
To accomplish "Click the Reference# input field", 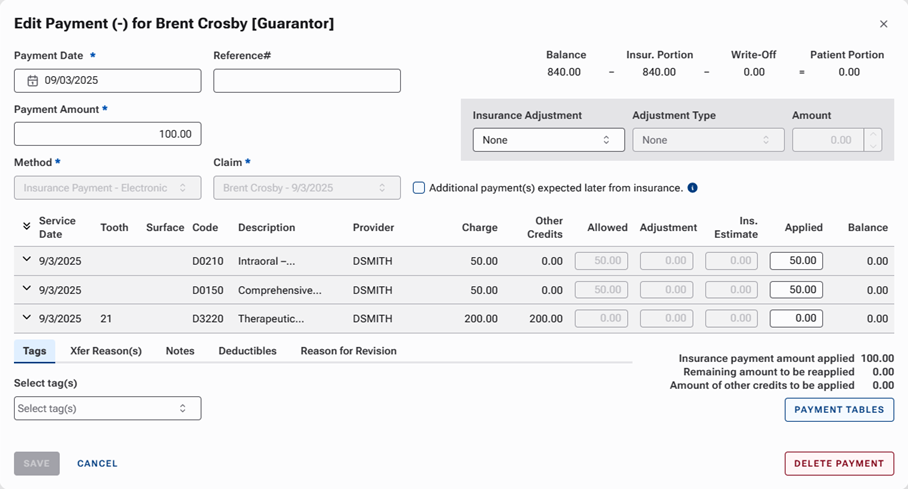I will point(306,81).
